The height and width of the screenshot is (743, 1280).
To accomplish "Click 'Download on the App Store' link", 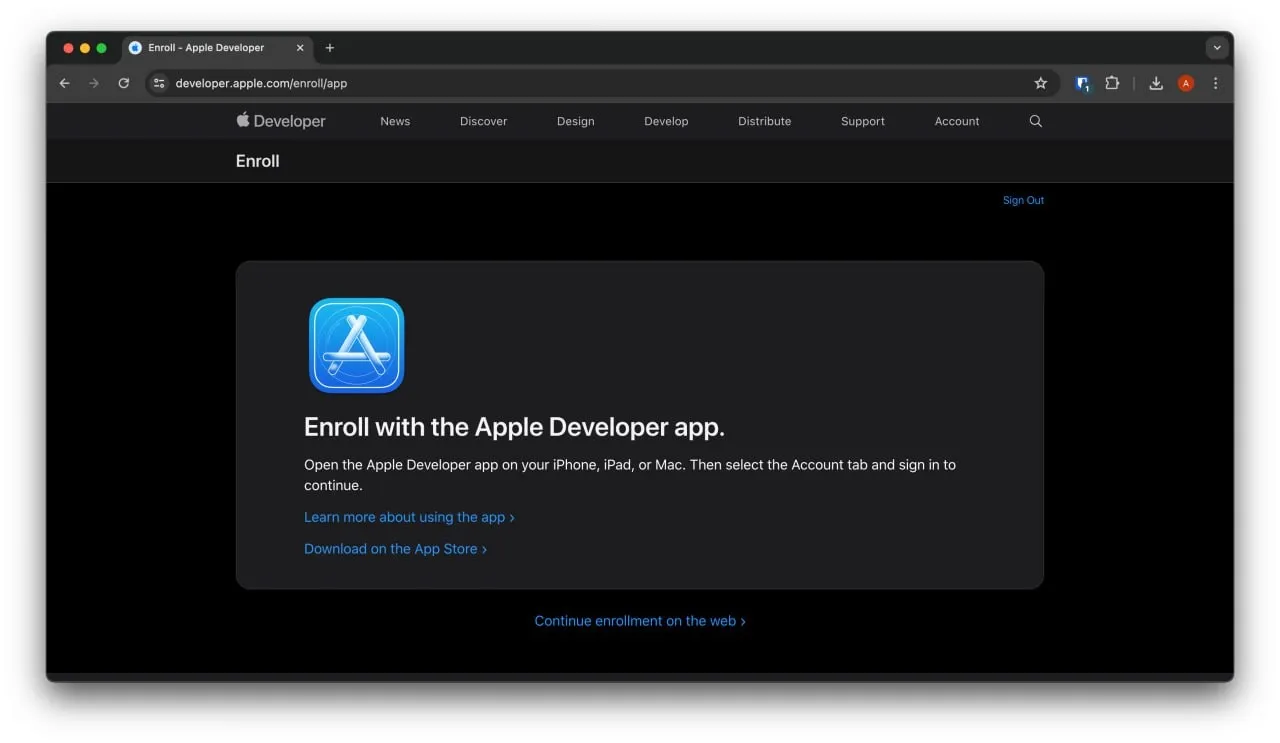I will (395, 549).
